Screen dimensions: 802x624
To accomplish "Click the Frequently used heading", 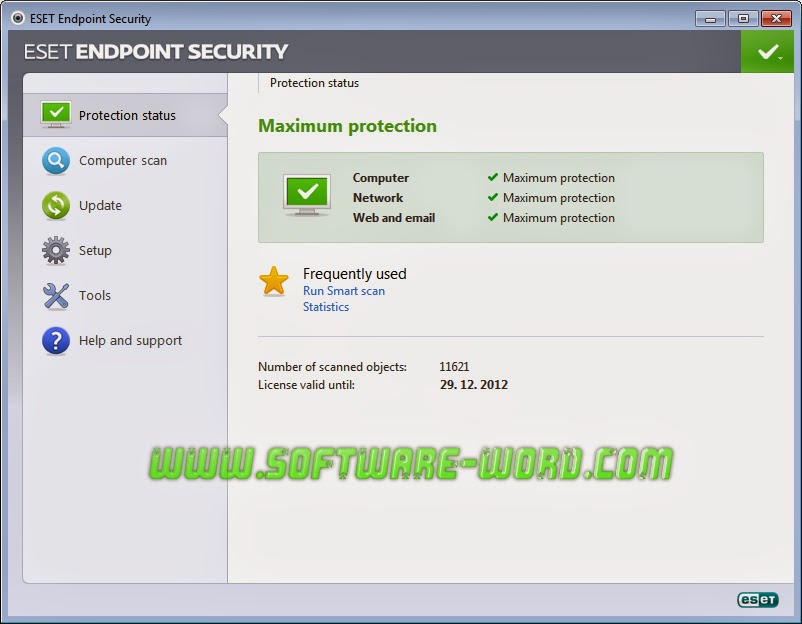I will pyautogui.click(x=354, y=274).
